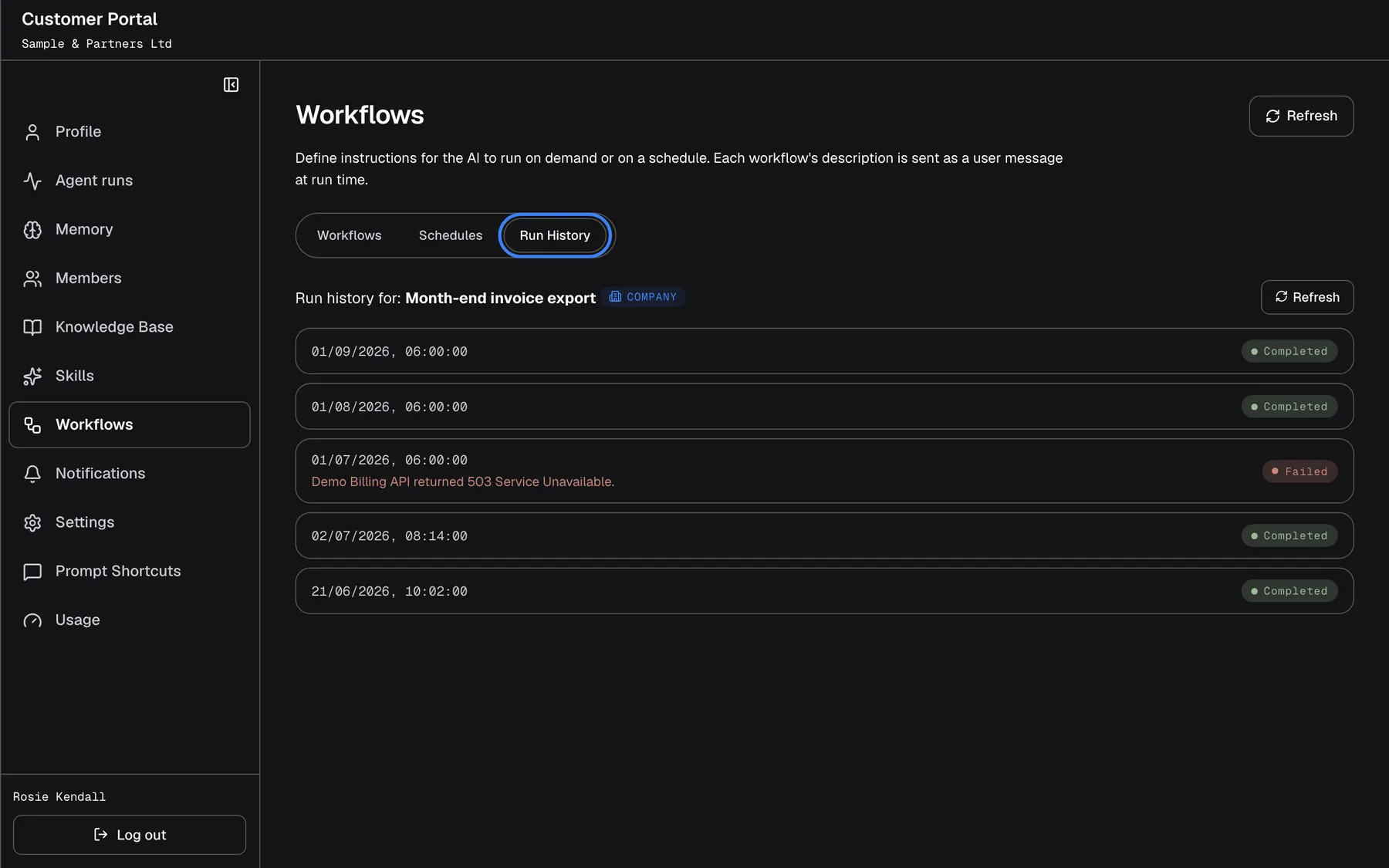The image size is (1389, 868).
Task: Open the Usage page
Action: click(78, 620)
